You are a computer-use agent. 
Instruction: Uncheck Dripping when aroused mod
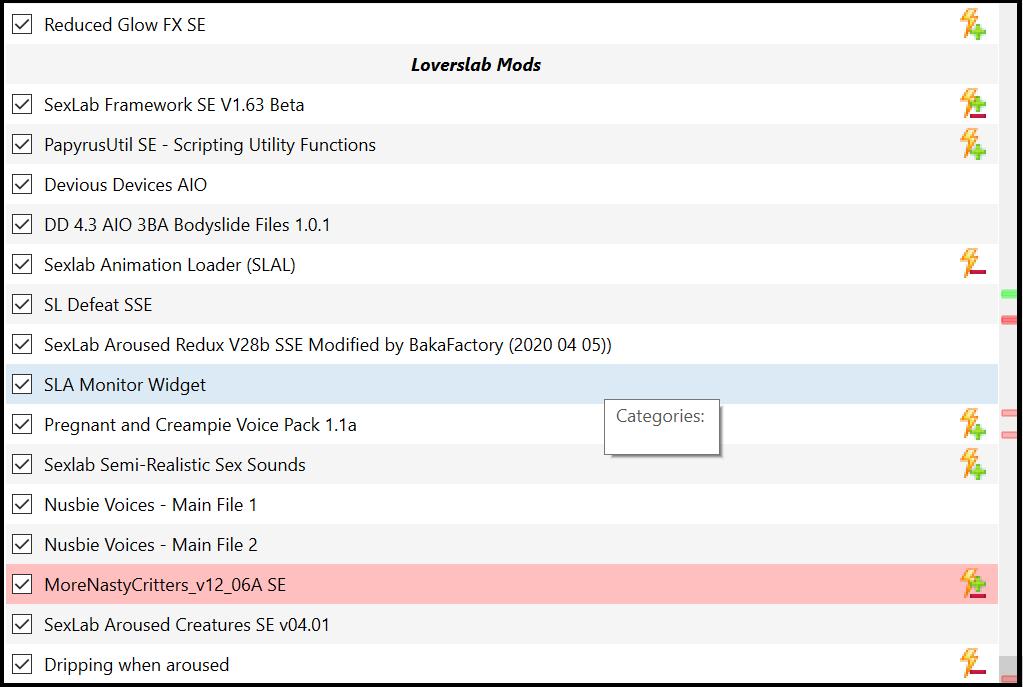click(22, 664)
